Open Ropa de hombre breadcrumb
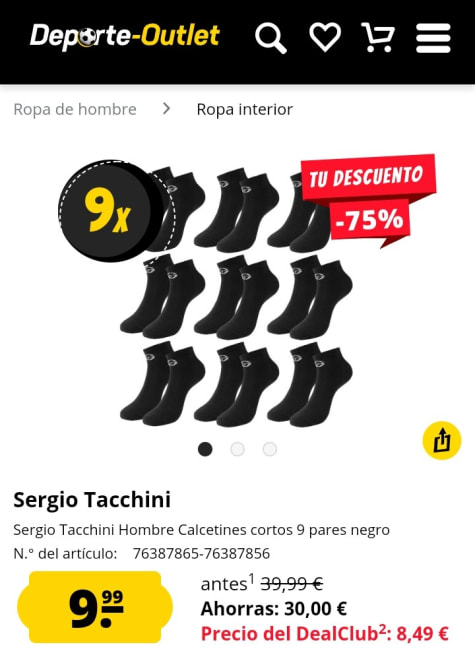 point(75,110)
